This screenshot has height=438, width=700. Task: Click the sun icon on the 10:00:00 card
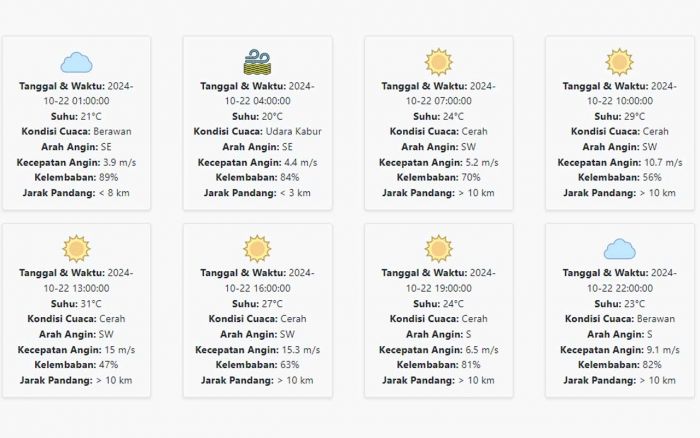(x=620, y=62)
